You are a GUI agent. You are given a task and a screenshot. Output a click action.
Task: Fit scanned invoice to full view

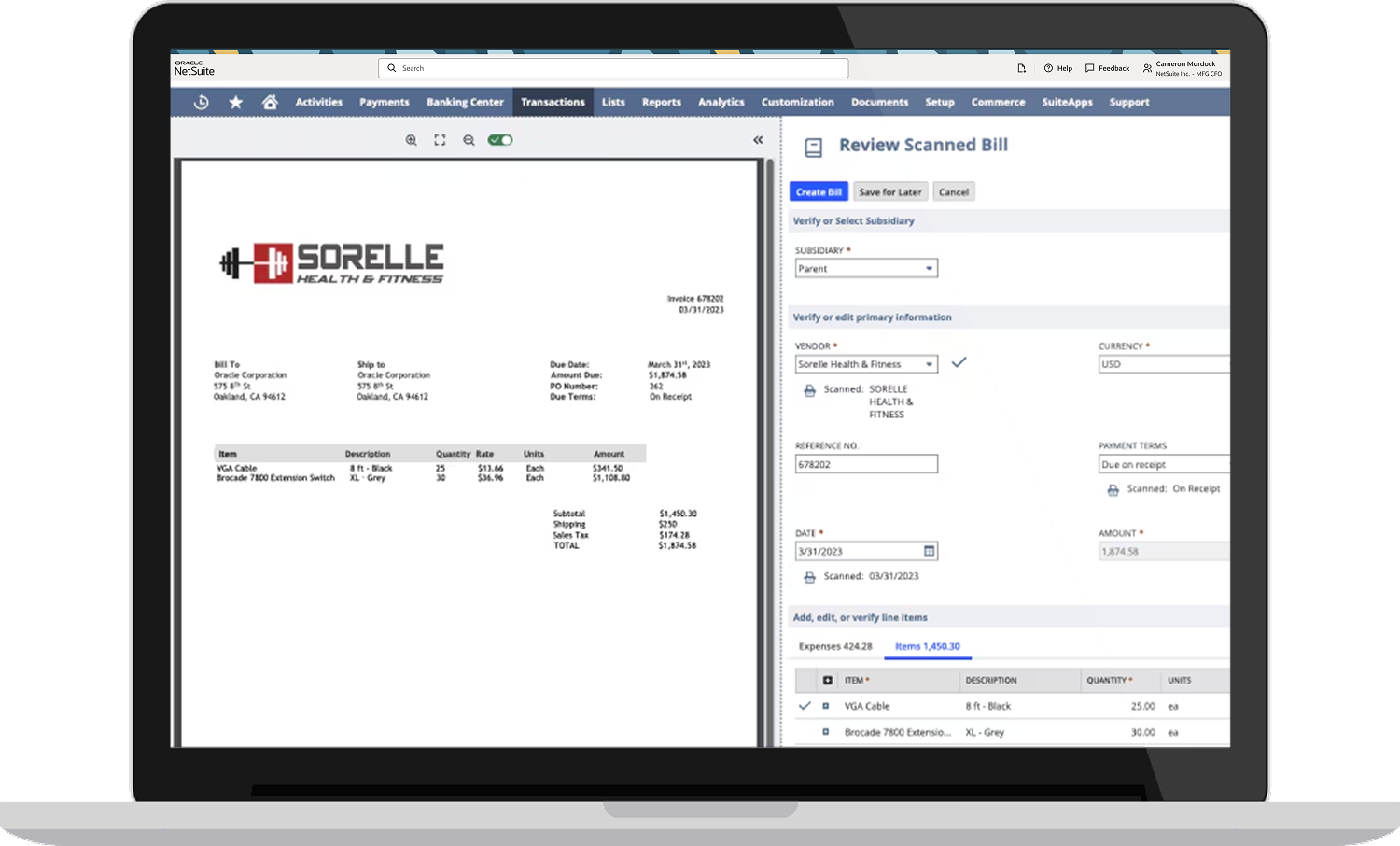[x=440, y=140]
